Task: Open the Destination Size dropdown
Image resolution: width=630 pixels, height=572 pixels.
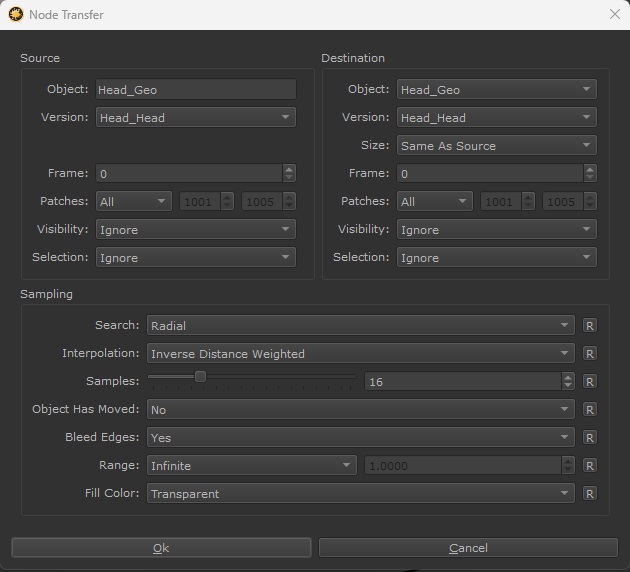Action: (x=496, y=146)
